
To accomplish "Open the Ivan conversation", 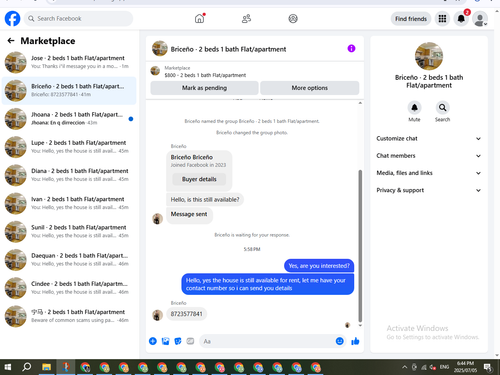I will point(69,203).
